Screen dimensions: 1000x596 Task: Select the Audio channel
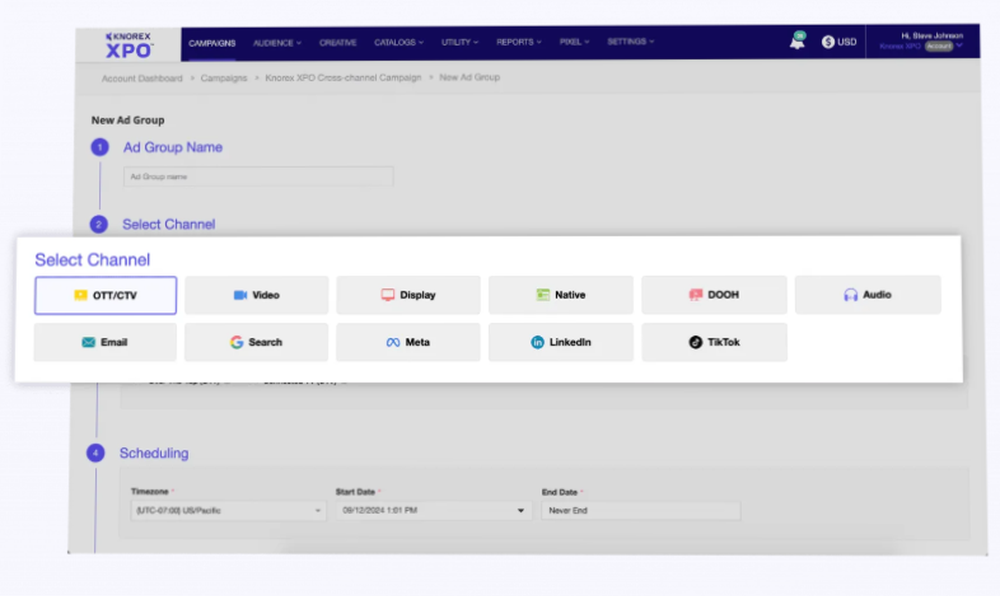867,294
